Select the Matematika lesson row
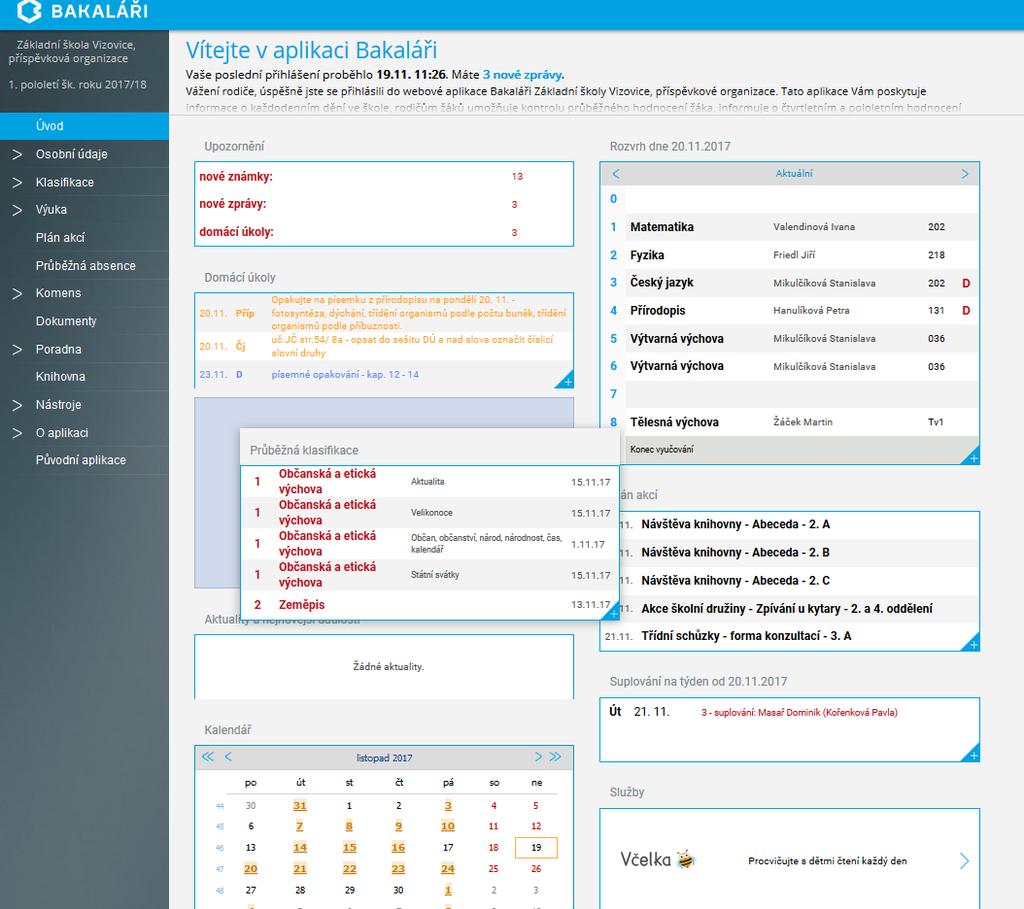The height and width of the screenshot is (909, 1024). [x=789, y=227]
